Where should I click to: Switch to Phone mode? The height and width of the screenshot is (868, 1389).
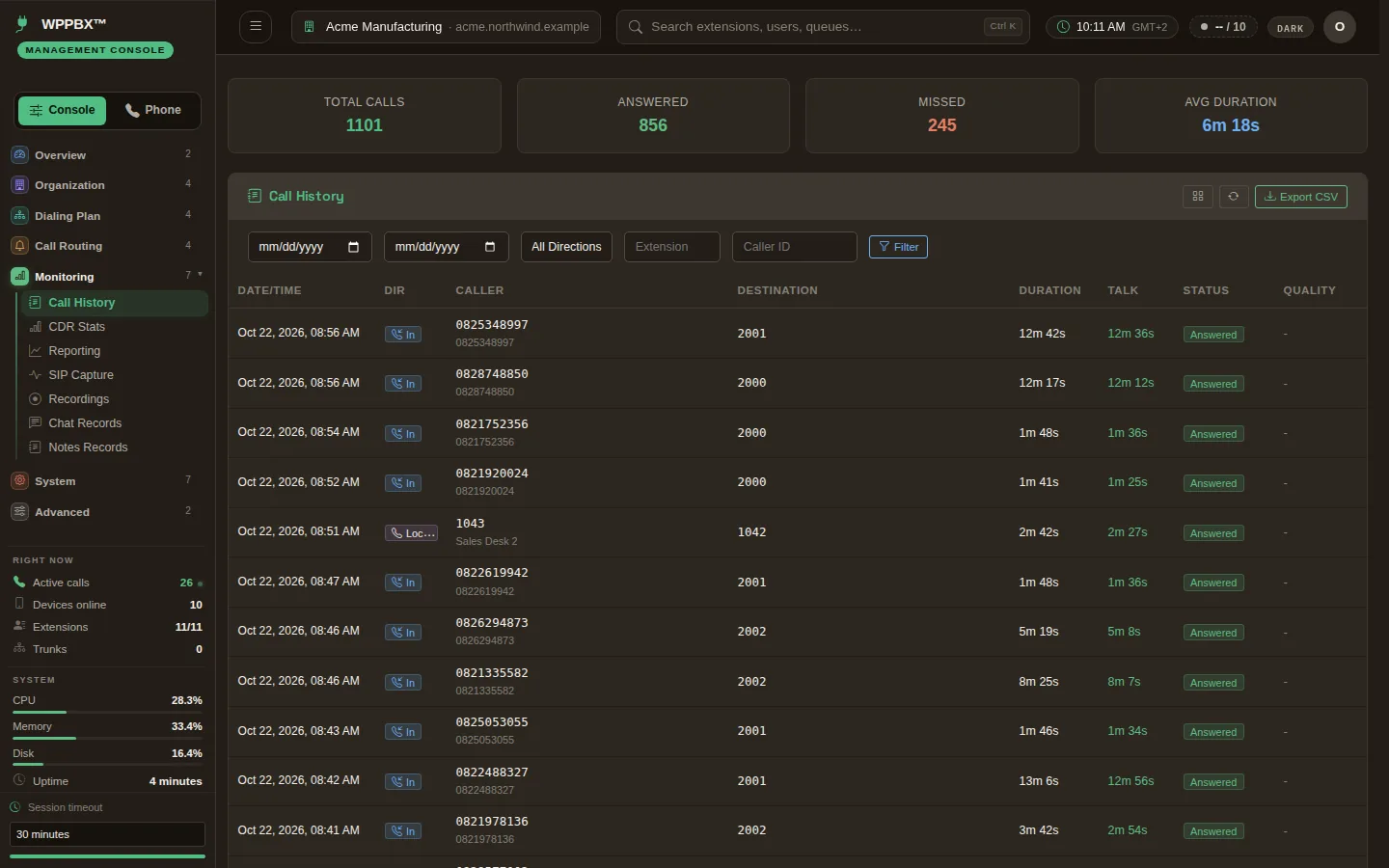(x=153, y=110)
